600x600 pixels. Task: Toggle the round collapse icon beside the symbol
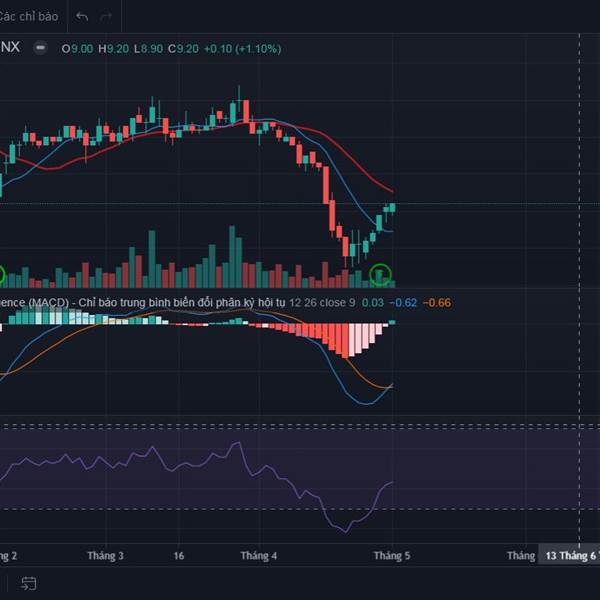40,48
